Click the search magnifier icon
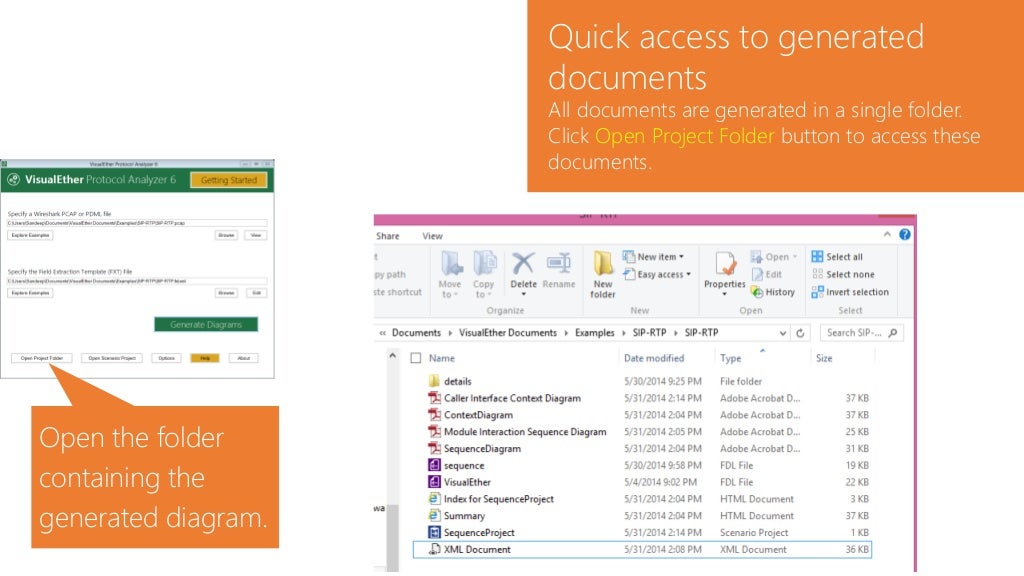 click(x=893, y=333)
